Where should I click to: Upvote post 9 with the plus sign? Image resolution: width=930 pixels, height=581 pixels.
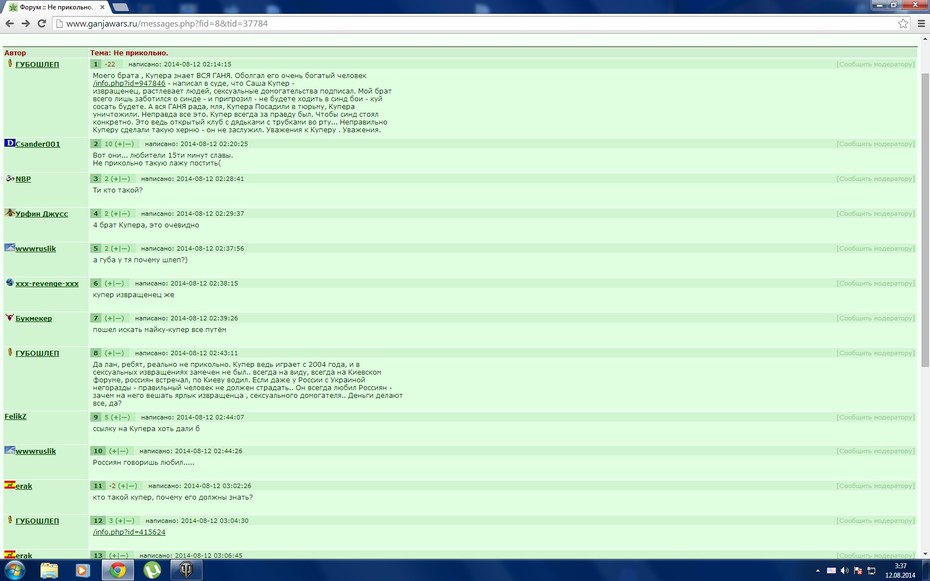(116, 417)
